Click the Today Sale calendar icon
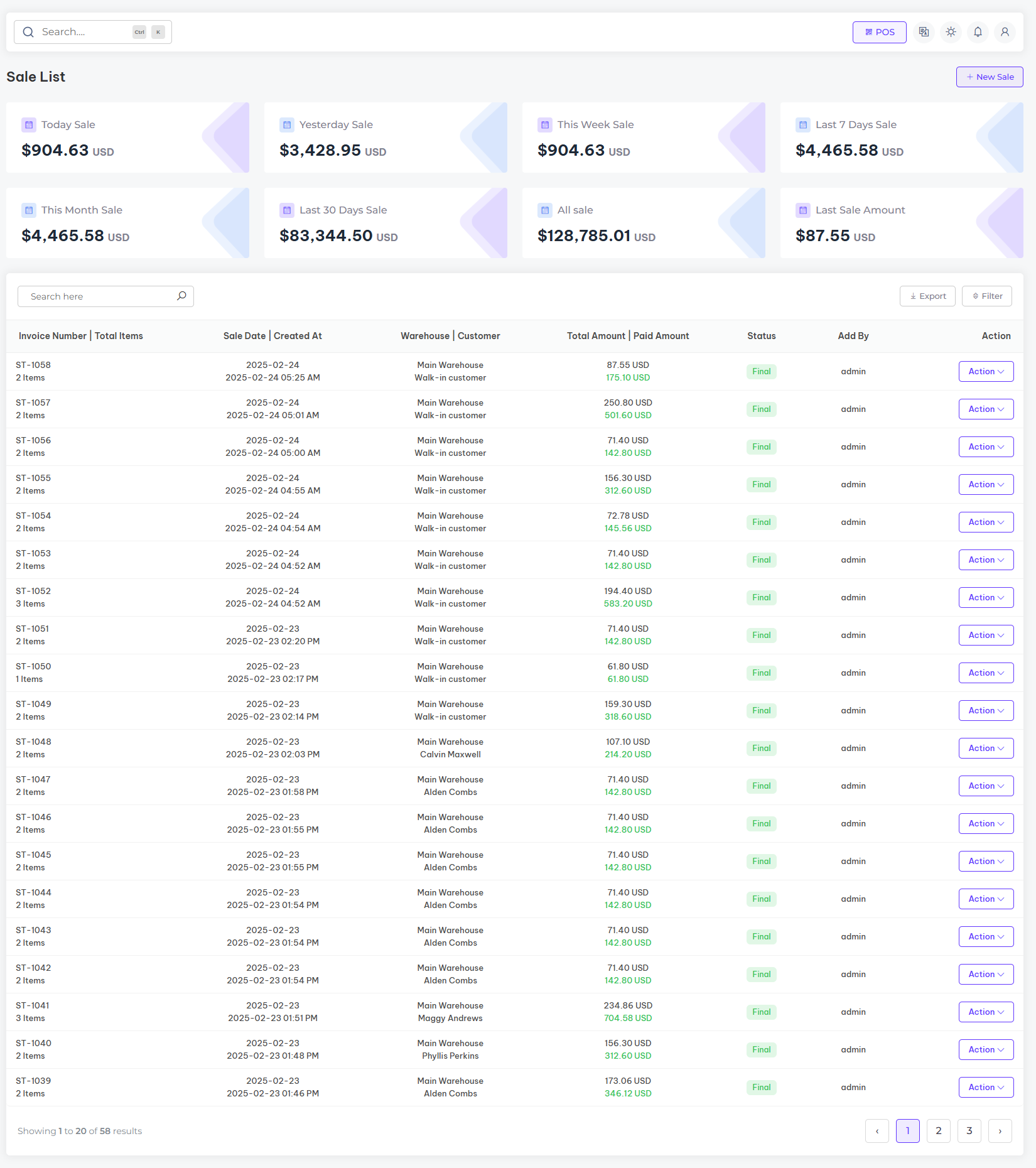Viewport: 1036px width, 1168px height. pyautogui.click(x=29, y=125)
